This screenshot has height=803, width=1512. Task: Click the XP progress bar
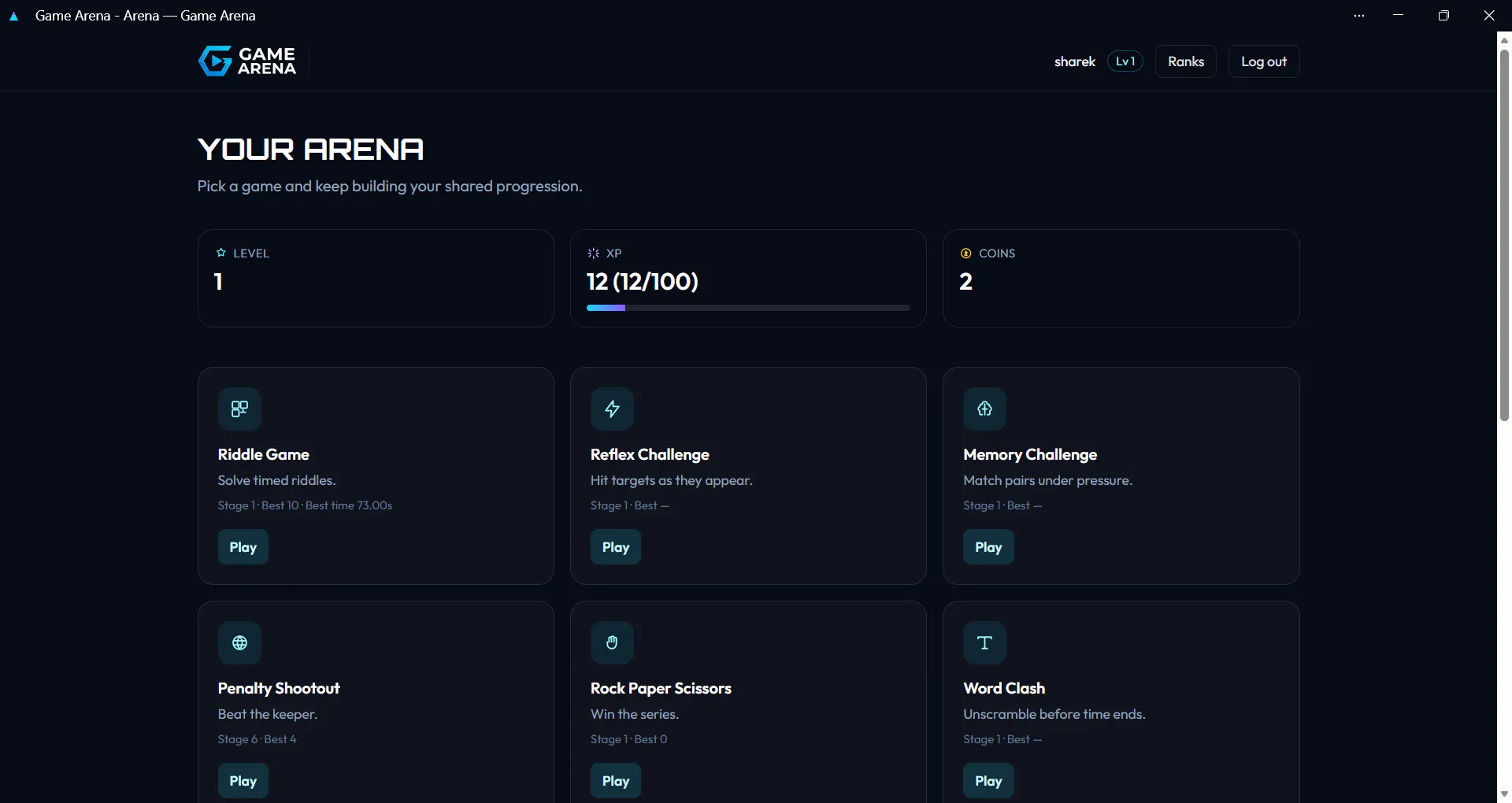[748, 308]
